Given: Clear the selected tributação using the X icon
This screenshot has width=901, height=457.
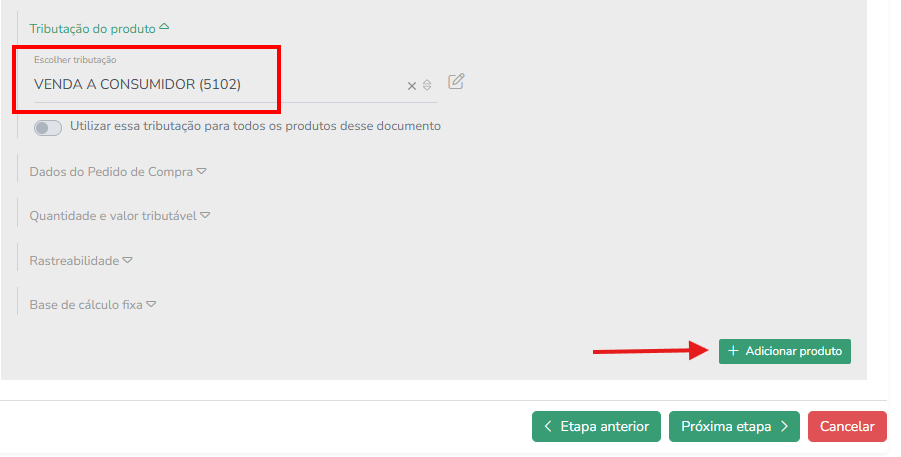Looking at the screenshot, I should (x=411, y=86).
